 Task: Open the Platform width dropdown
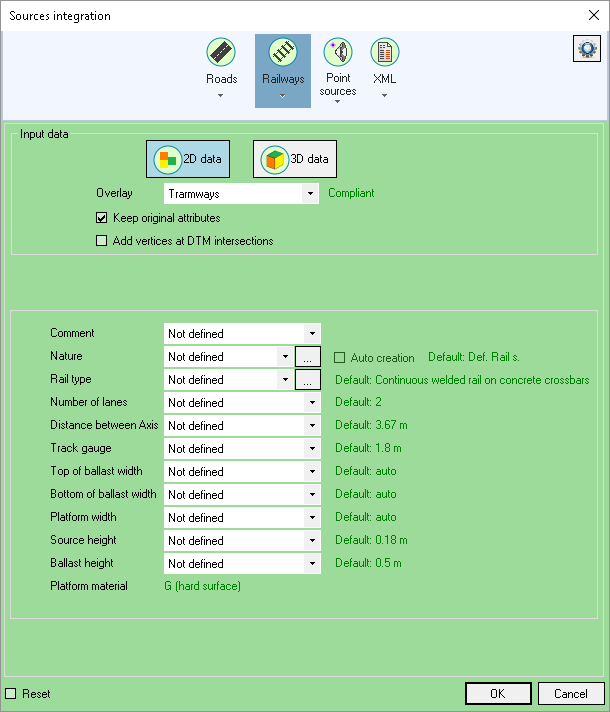[242, 518]
